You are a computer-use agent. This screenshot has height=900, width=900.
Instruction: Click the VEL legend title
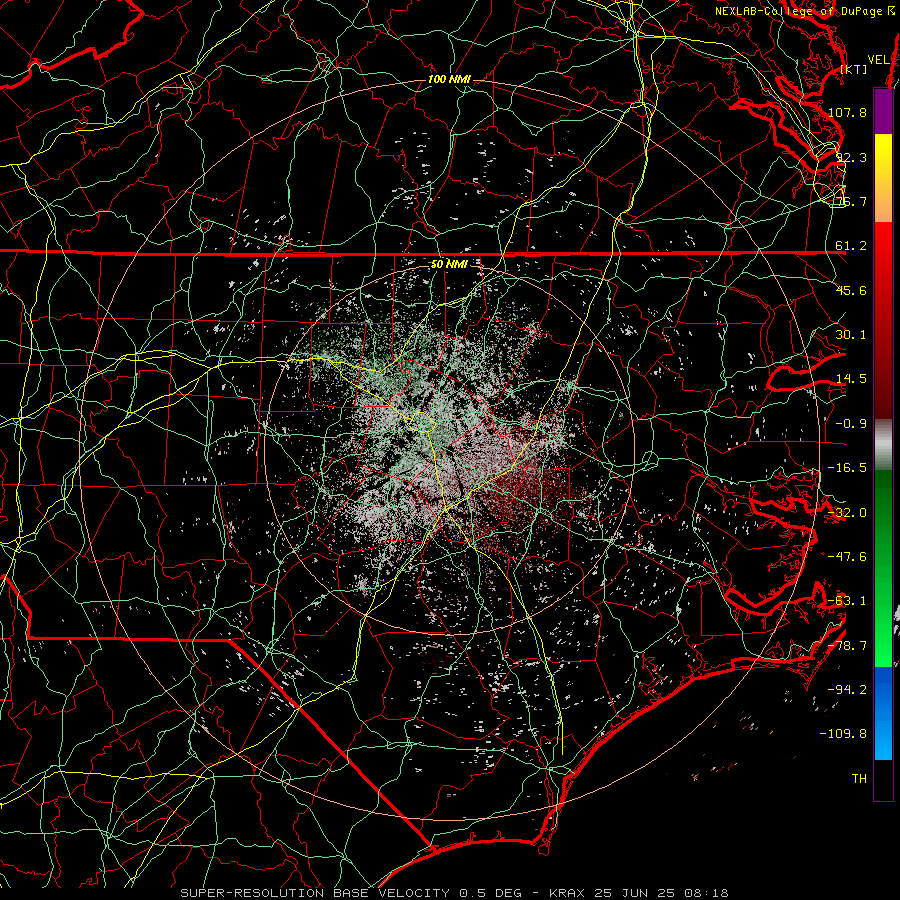point(879,60)
